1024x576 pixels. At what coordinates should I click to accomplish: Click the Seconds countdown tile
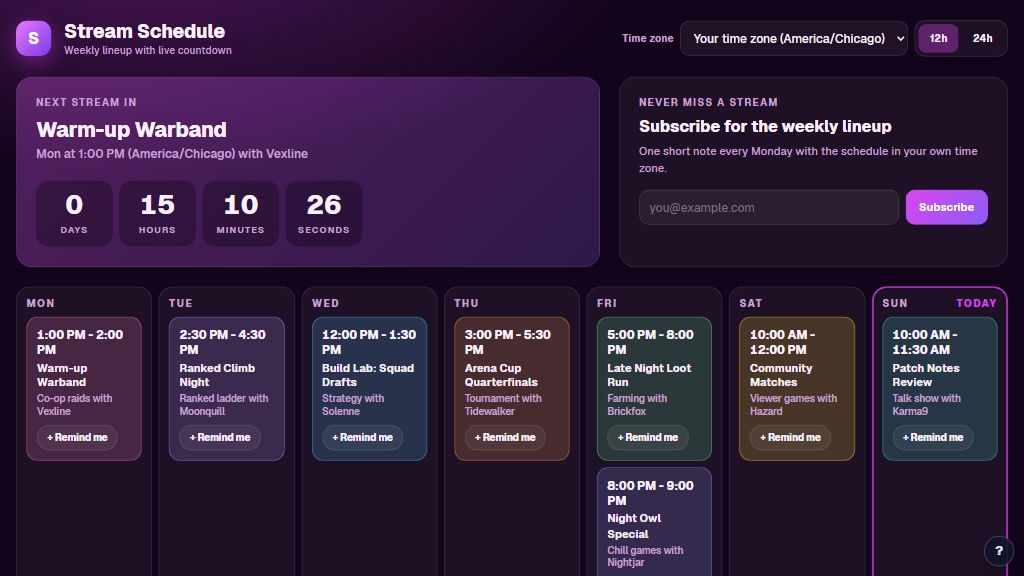click(324, 214)
